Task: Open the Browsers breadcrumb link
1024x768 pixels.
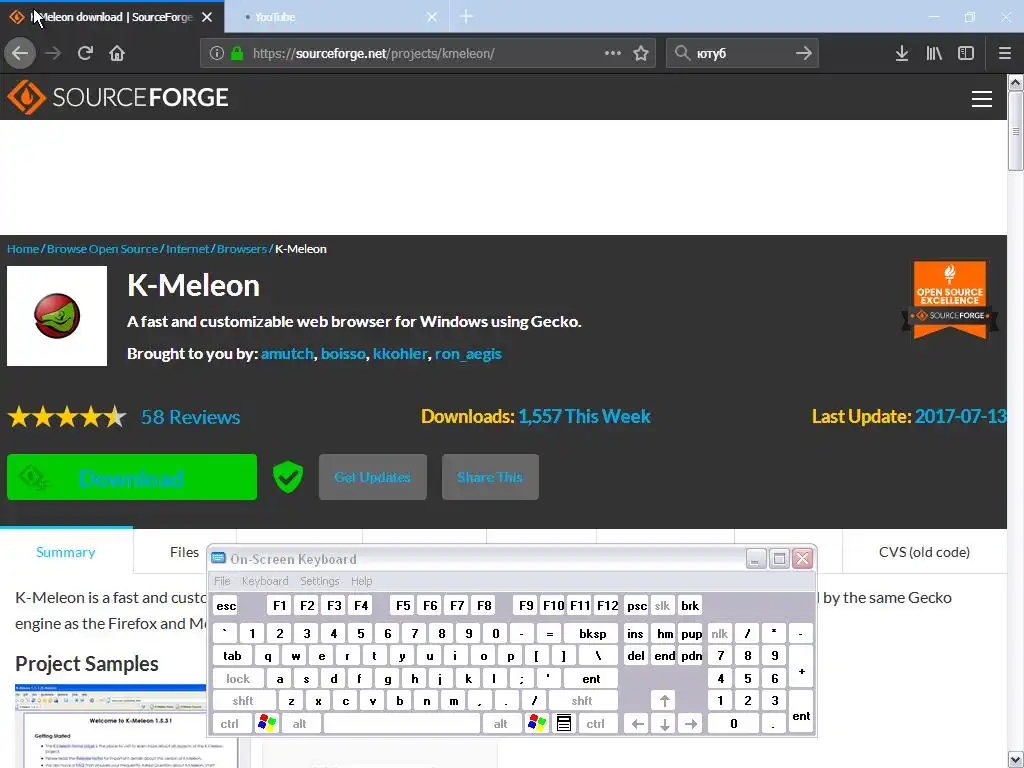Action: click(x=242, y=249)
